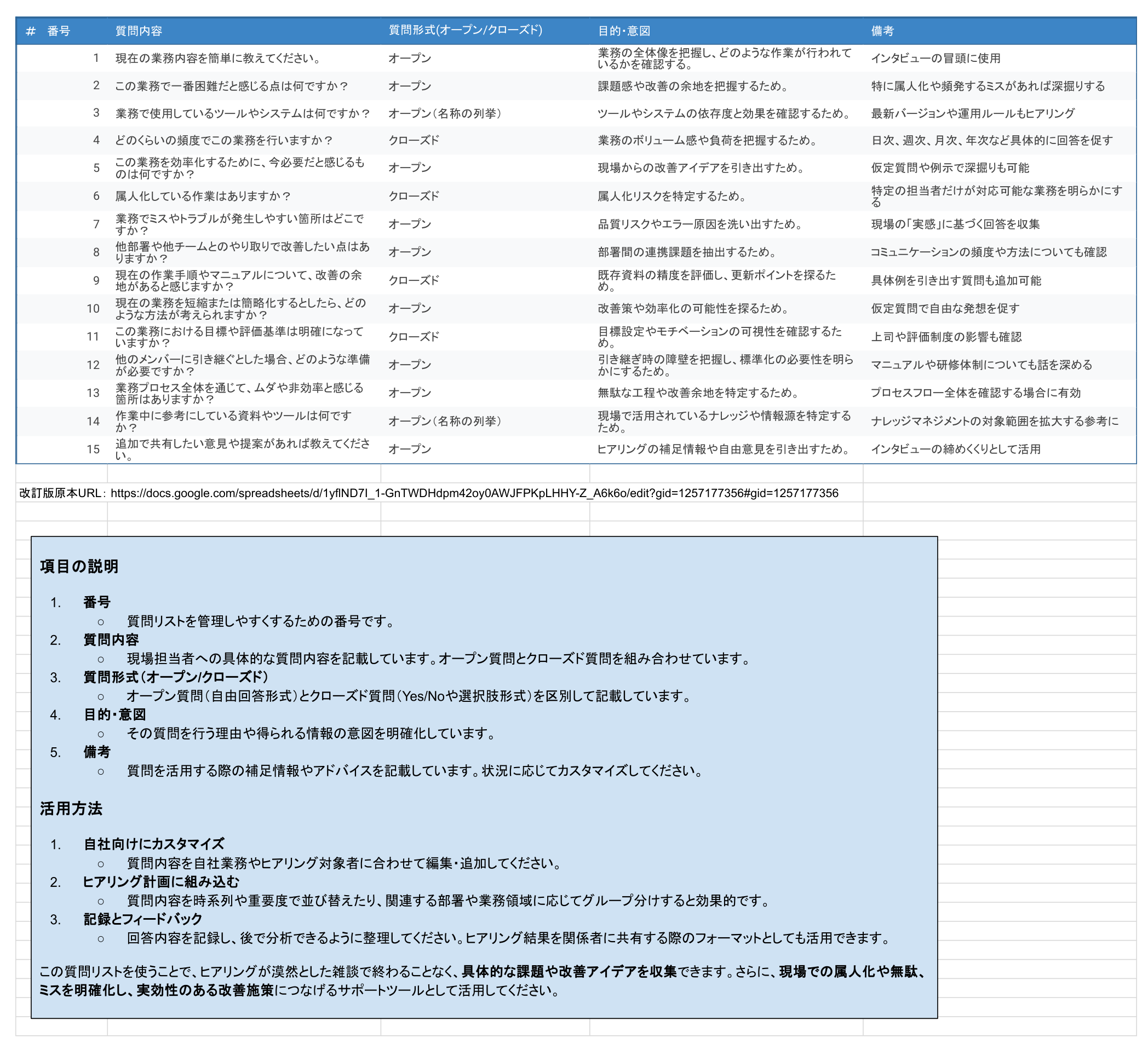
Task: Select cell 属人化リスクを特定するため。
Action: (x=726, y=197)
